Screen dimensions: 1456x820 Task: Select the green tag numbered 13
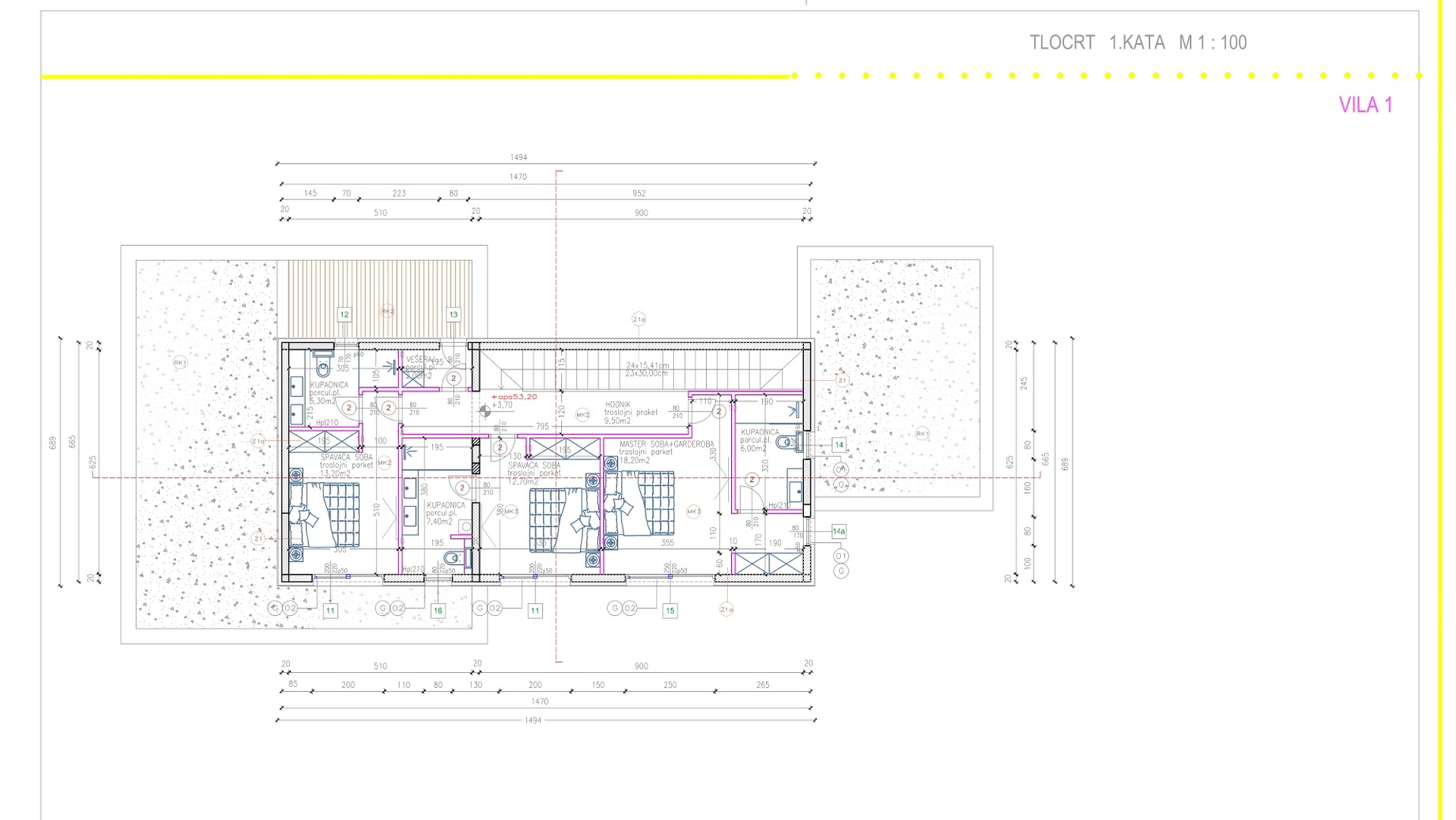pos(453,314)
